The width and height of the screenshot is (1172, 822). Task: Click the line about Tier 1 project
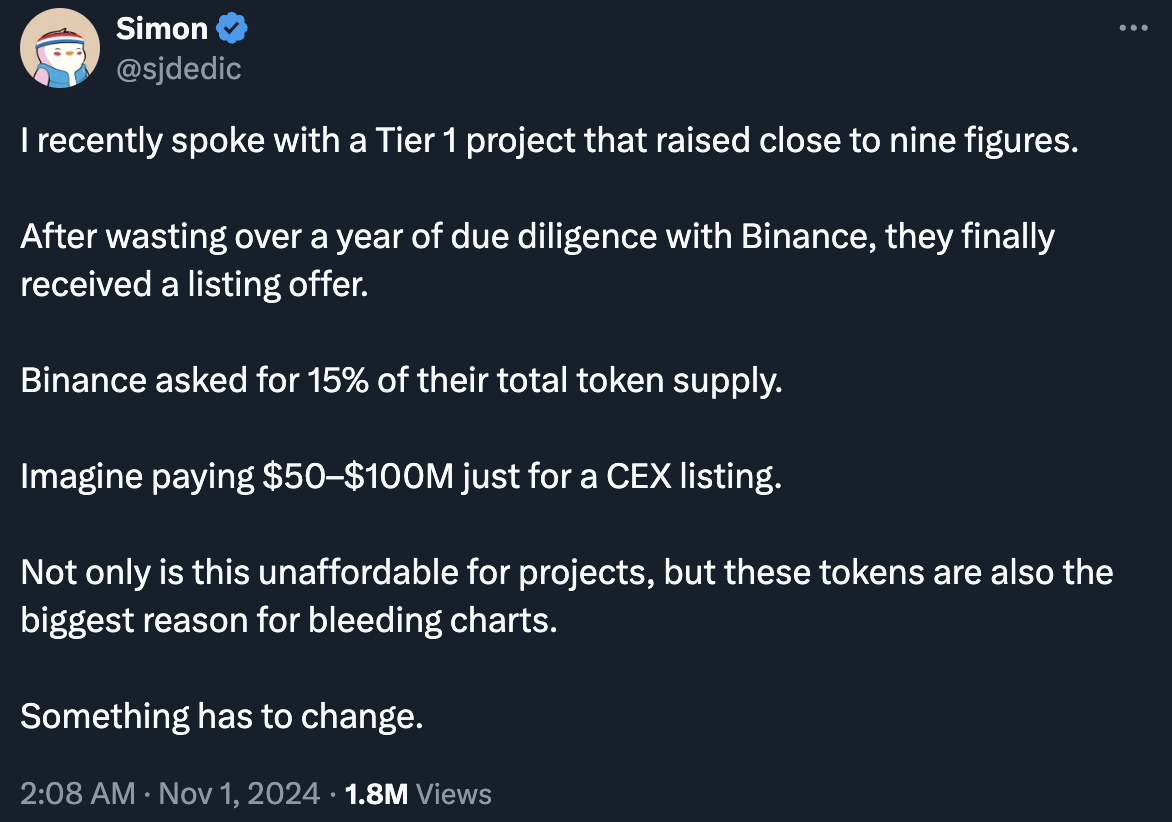click(x=550, y=141)
